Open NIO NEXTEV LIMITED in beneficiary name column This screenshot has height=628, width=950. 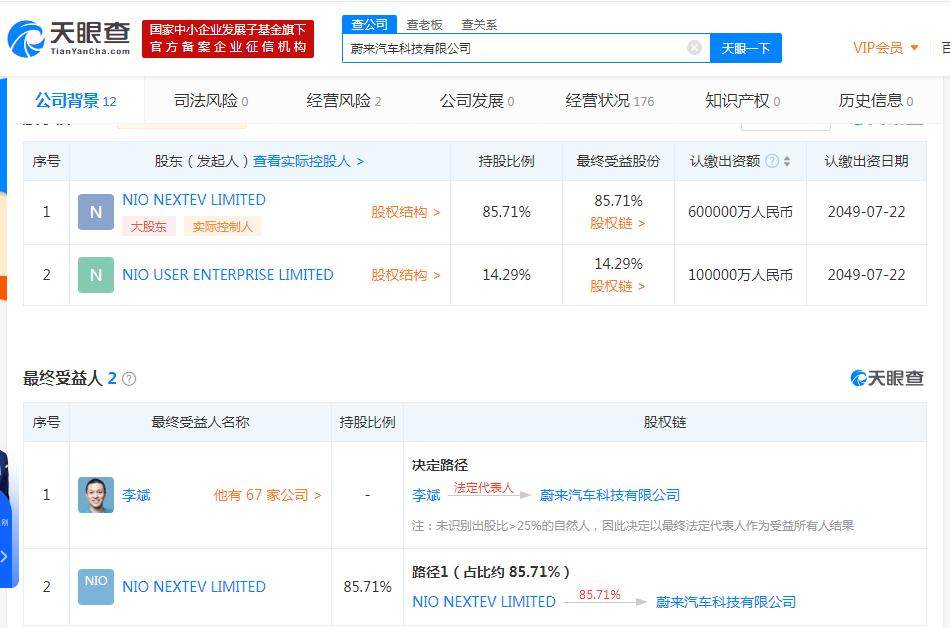point(194,587)
